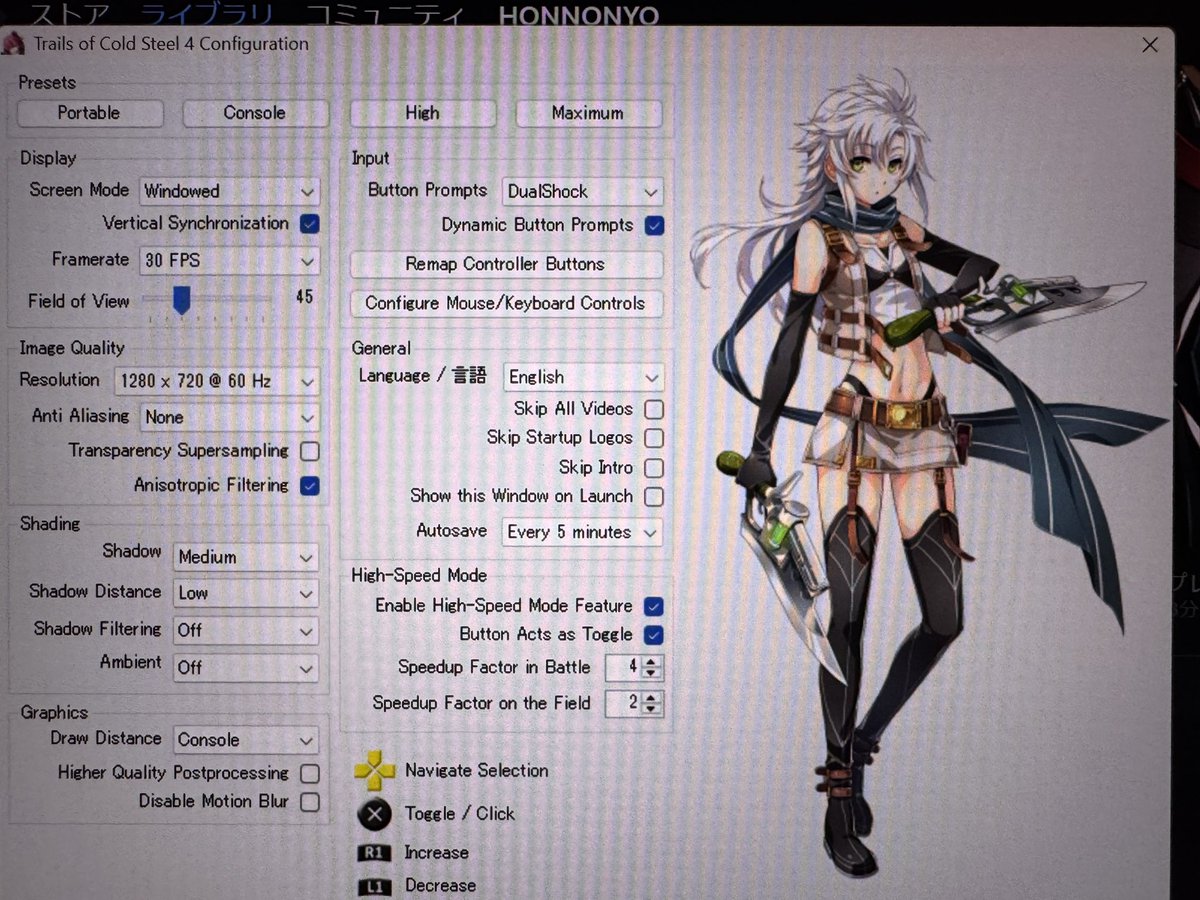This screenshot has width=1200, height=900.
Task: Apply the Console preset
Action: (255, 113)
